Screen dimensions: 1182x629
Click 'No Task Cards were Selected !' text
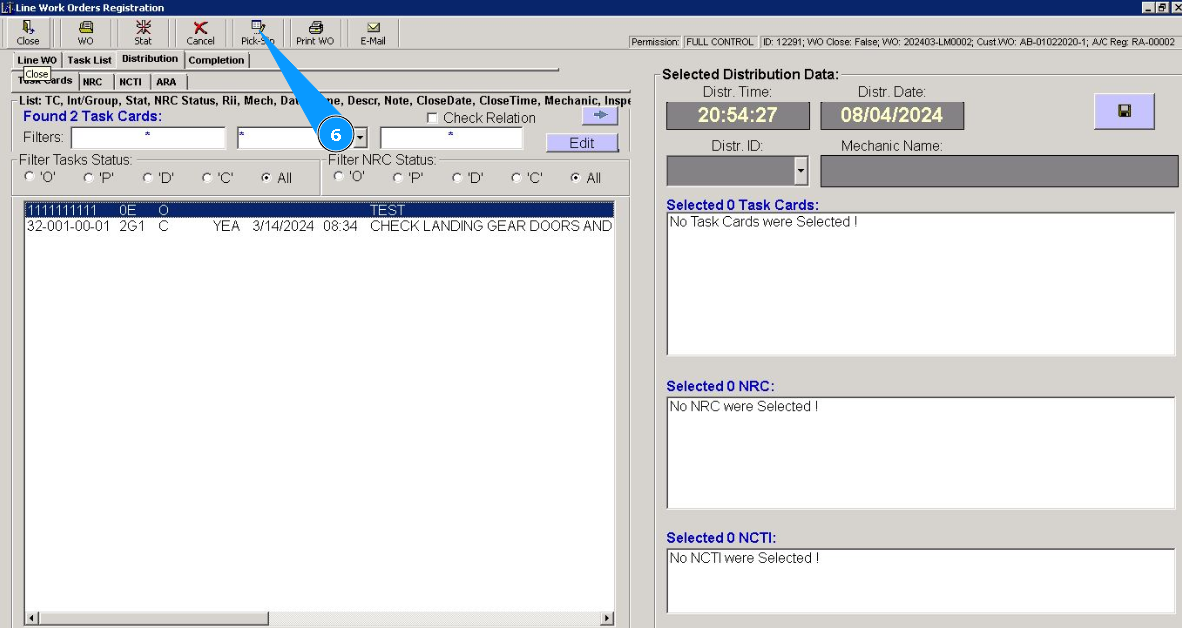[763, 222]
